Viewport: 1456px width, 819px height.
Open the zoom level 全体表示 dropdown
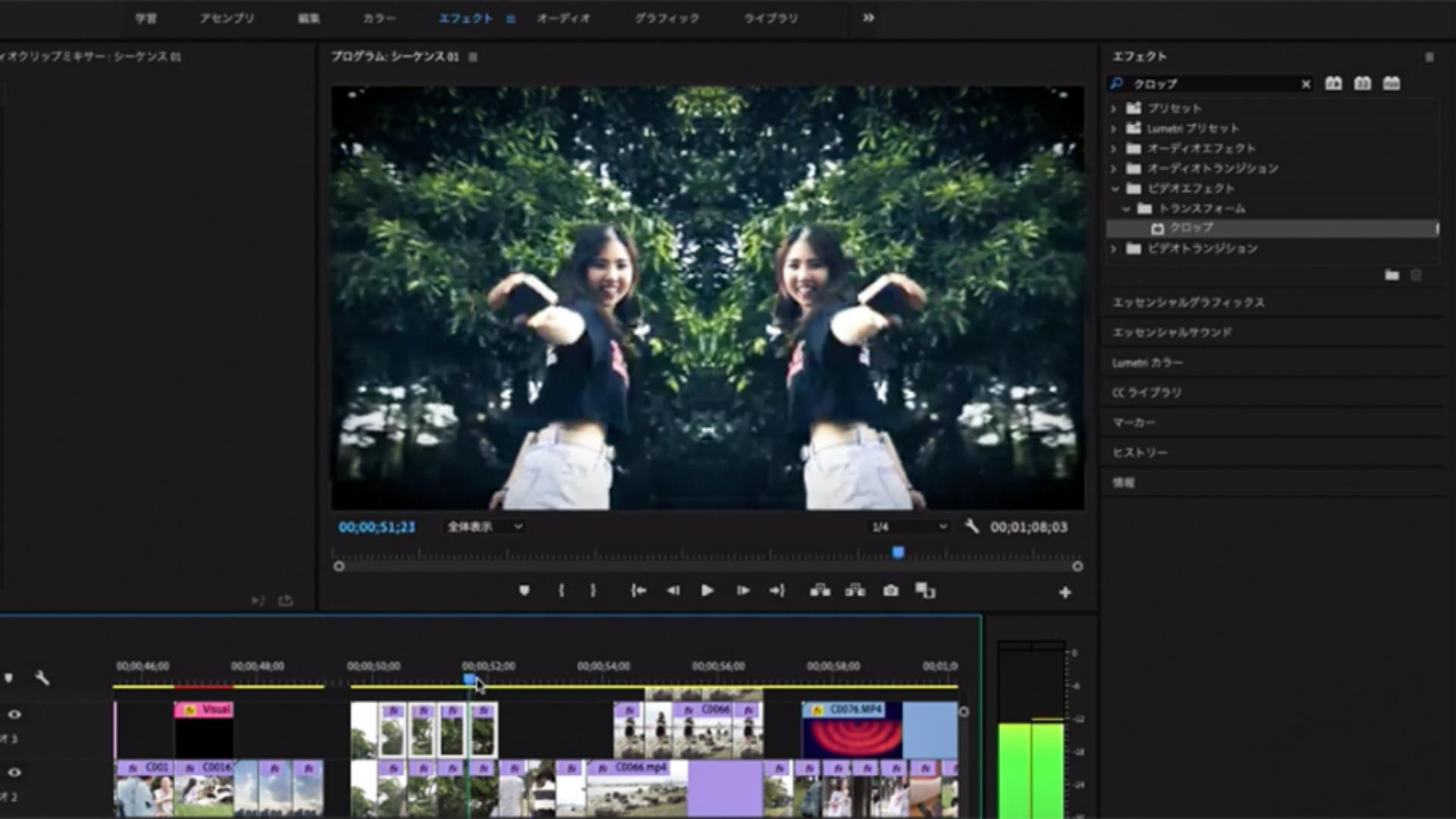point(484,527)
